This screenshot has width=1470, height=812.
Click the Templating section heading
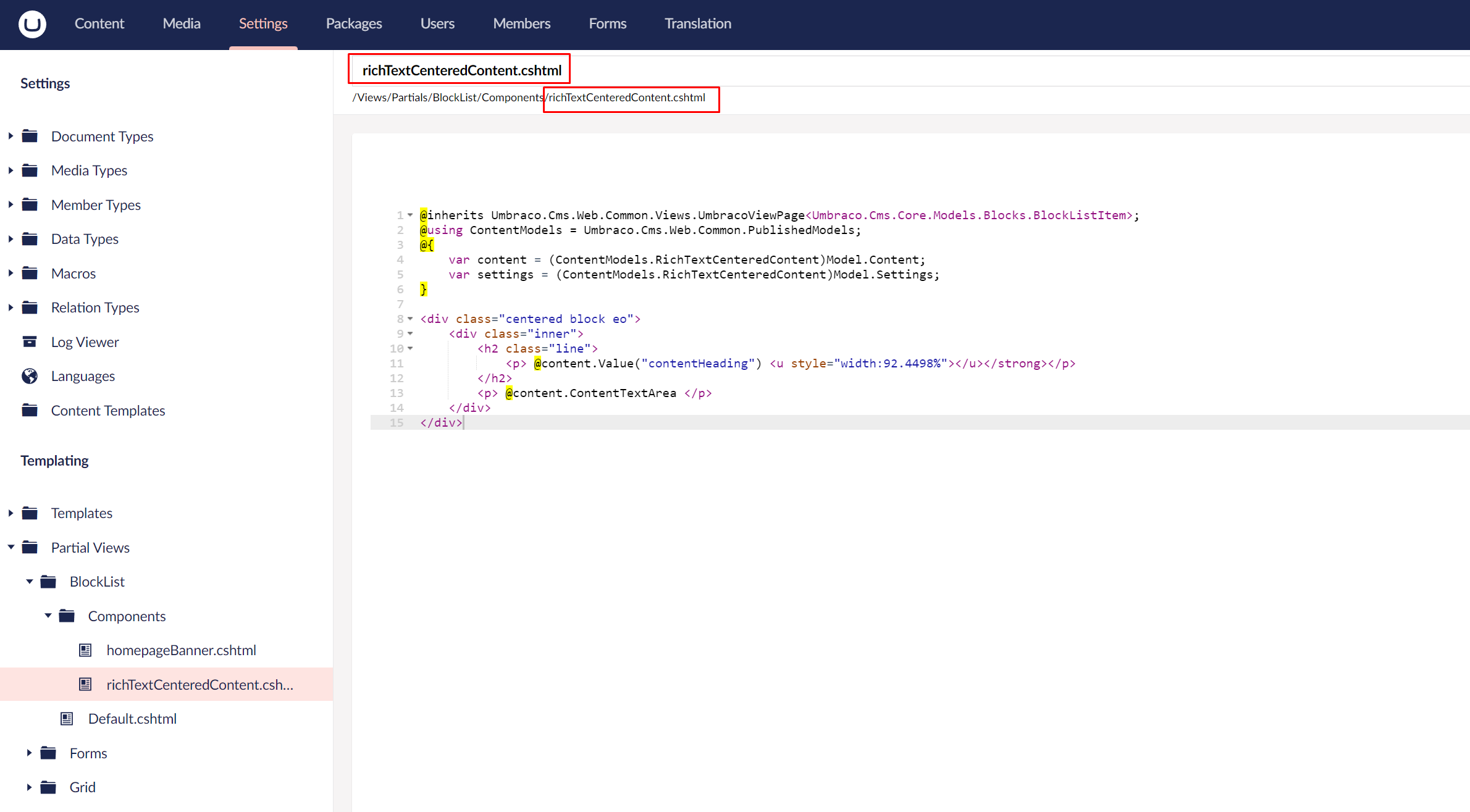[x=54, y=461]
